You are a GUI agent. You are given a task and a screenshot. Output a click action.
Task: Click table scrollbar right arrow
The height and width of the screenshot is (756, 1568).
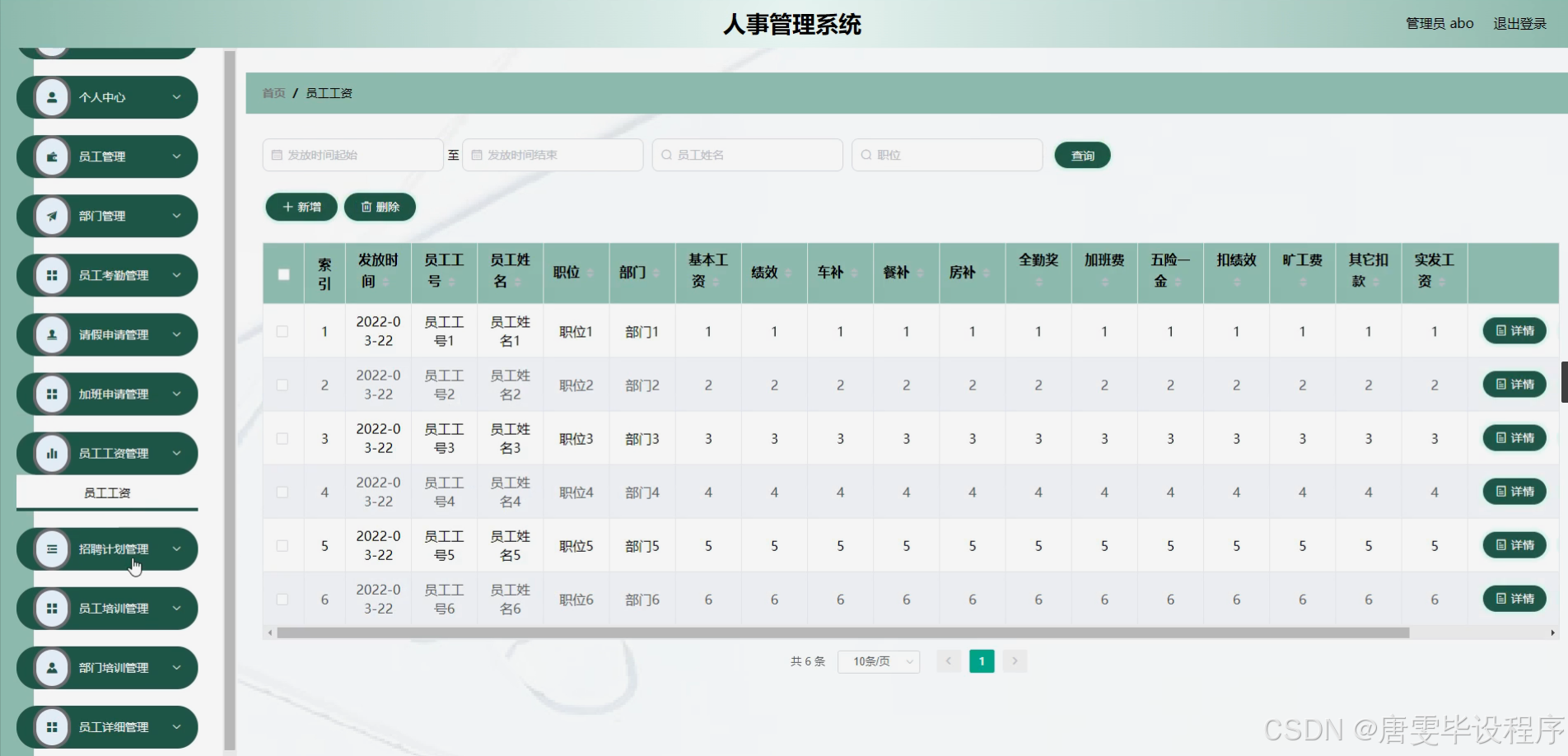(1552, 632)
